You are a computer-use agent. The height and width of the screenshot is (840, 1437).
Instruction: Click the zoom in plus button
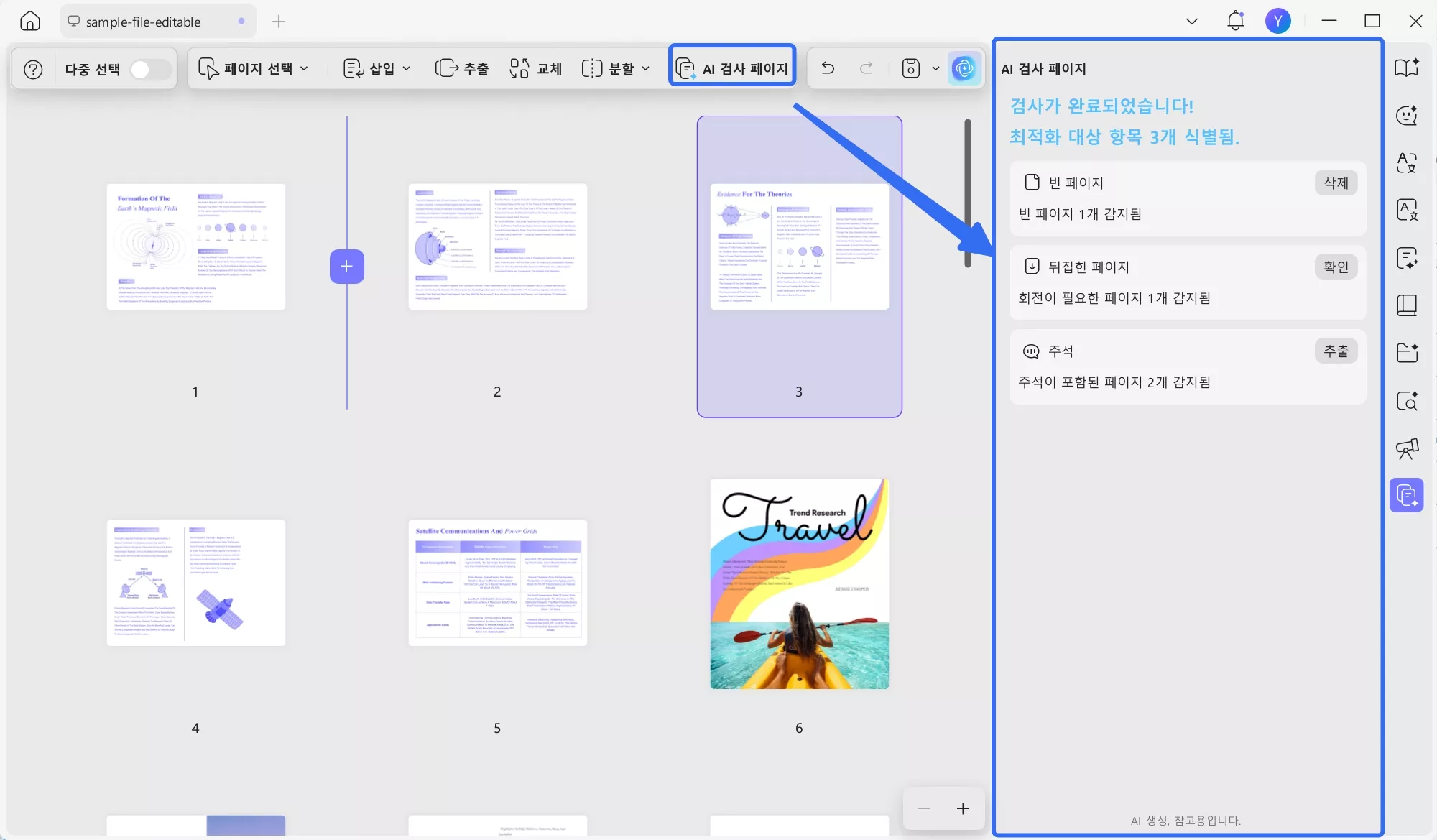962,808
